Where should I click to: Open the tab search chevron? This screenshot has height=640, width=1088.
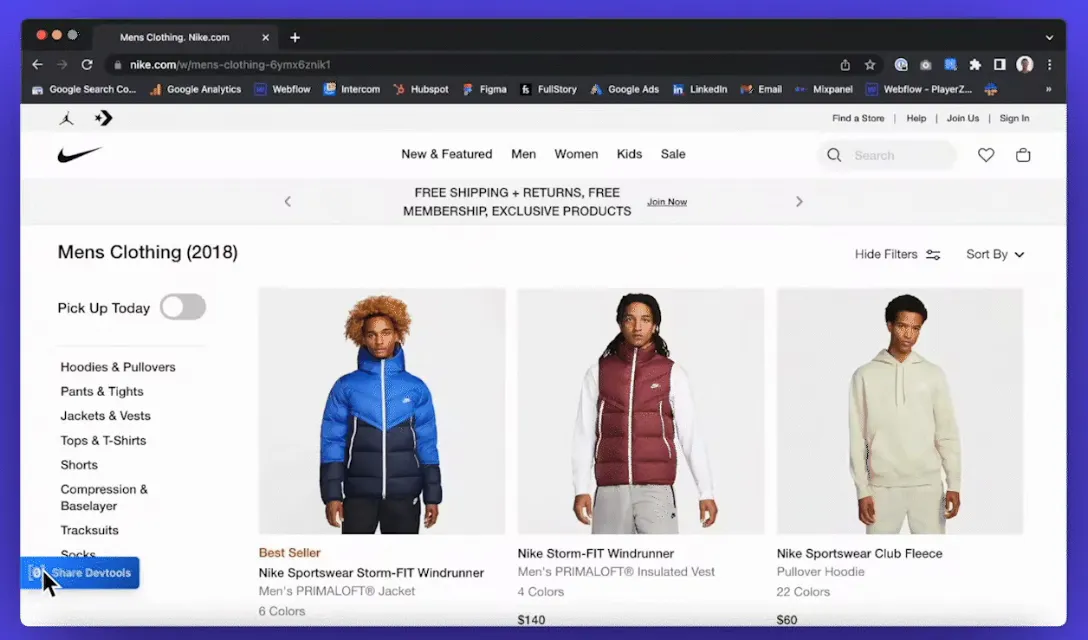(1049, 37)
